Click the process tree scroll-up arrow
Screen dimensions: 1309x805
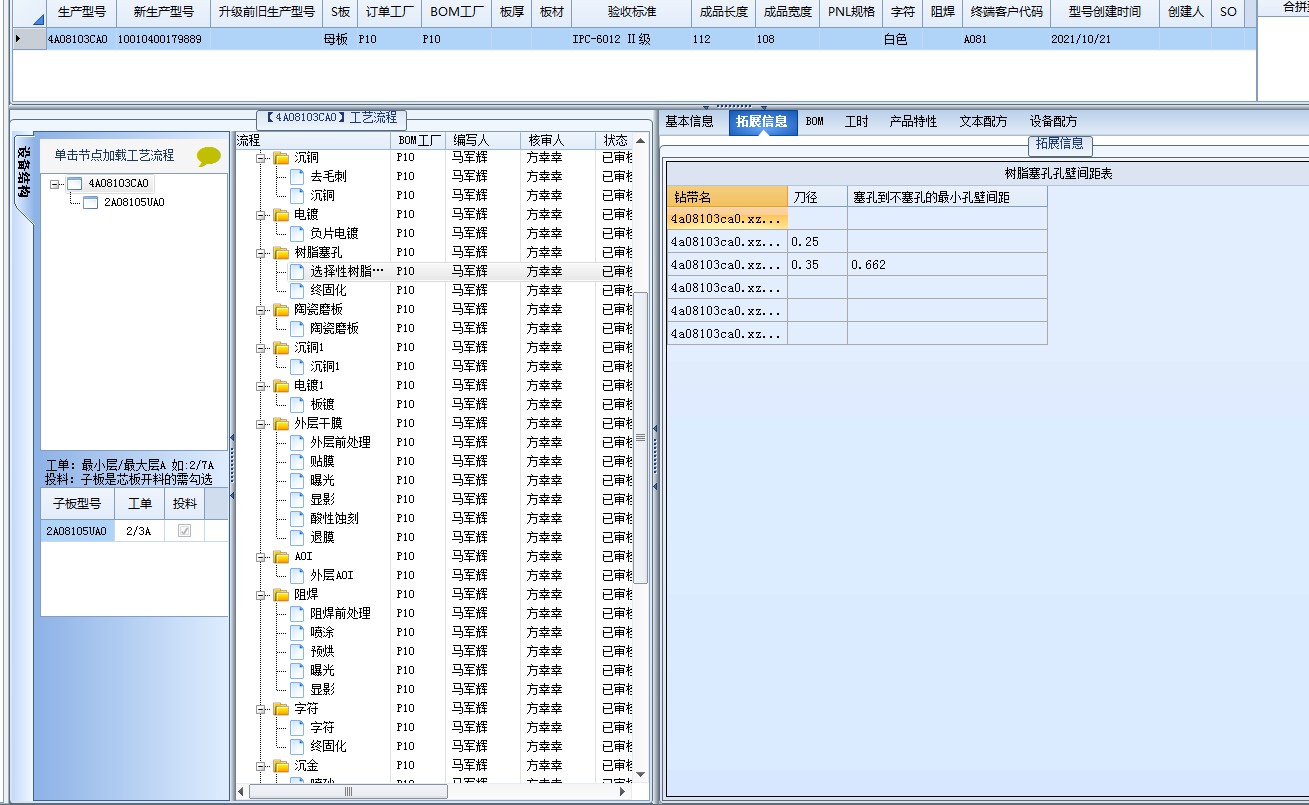coord(641,140)
